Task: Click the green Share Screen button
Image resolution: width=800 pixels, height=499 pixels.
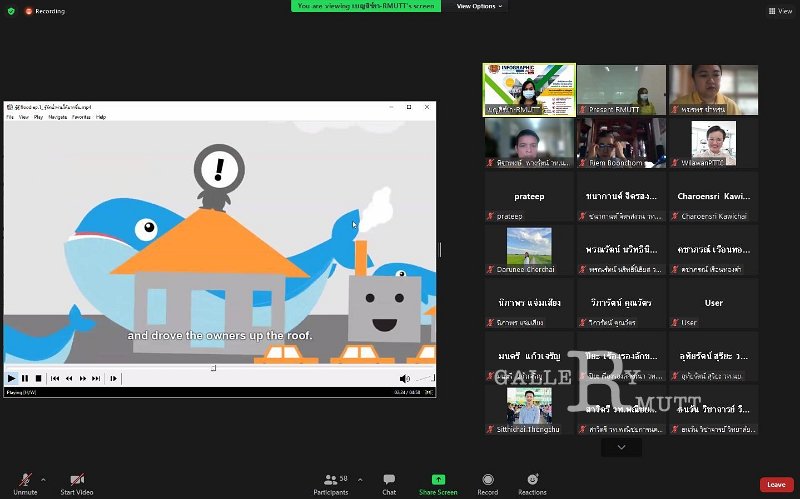Action: (x=438, y=484)
